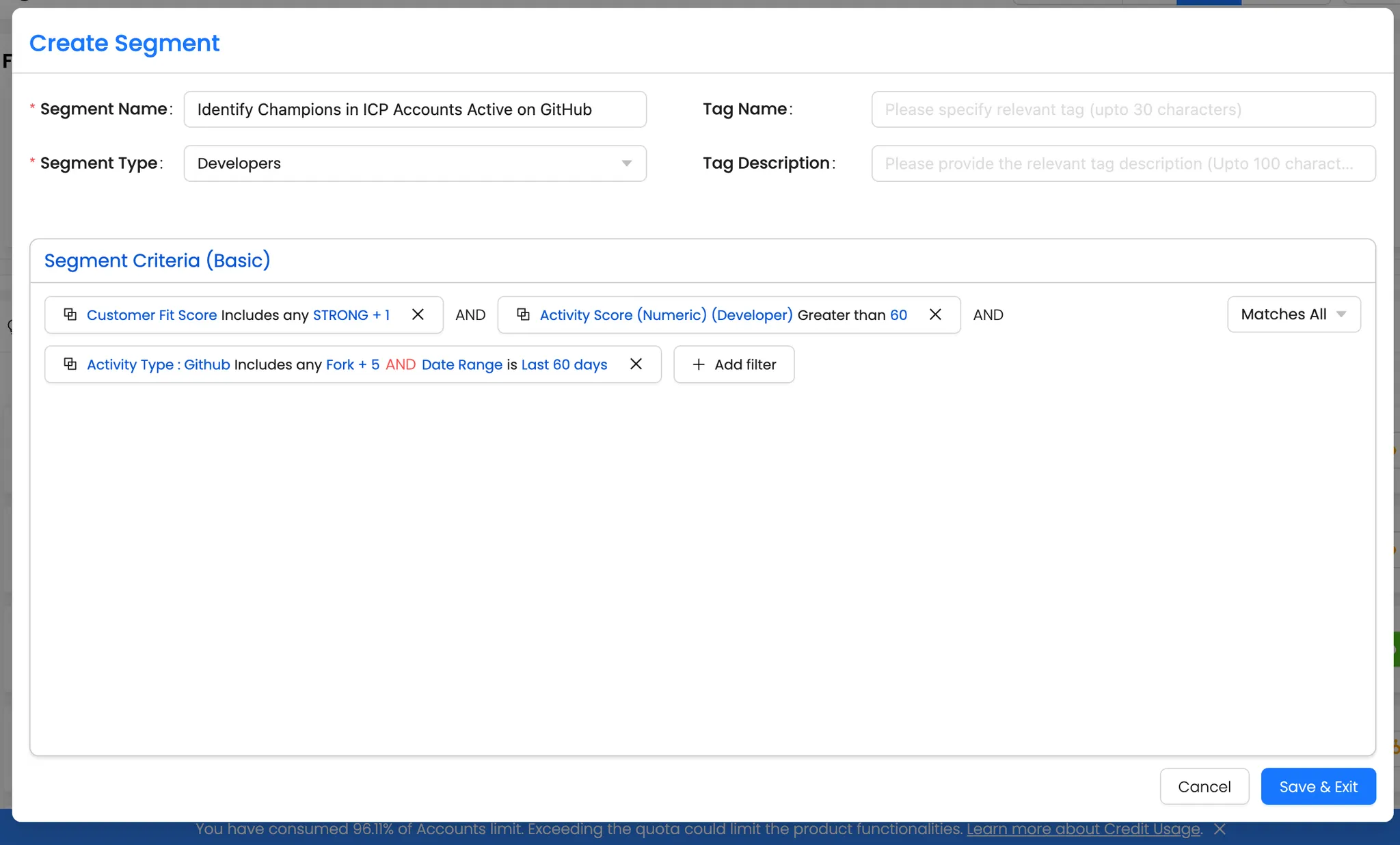1400x845 pixels.
Task: Cancel segment creation
Action: tap(1204, 787)
